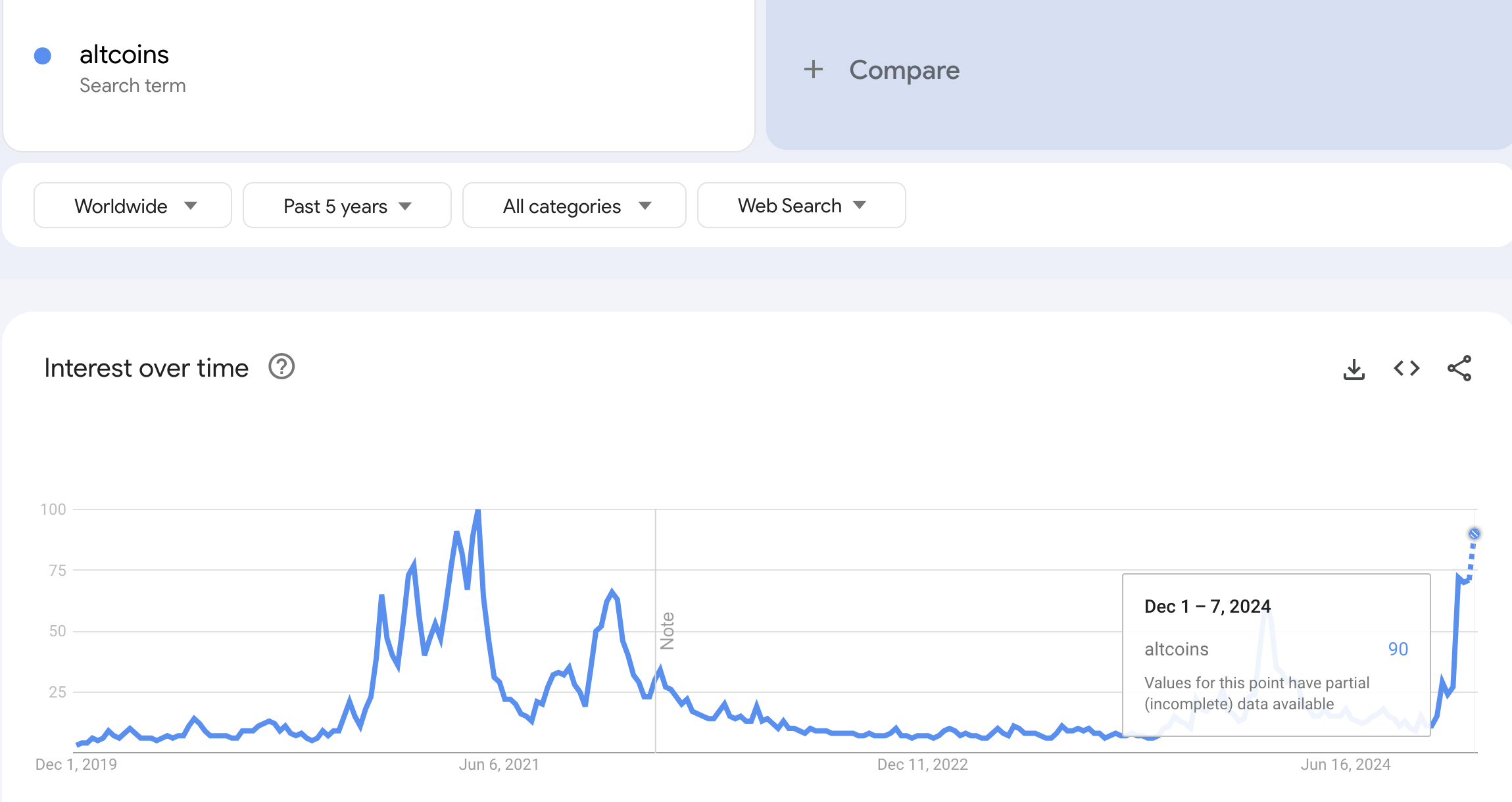Viewport: 1512px width, 802px height.
Task: Click the Dec 1 – 7, 2024 tooltip
Action: tap(1276, 655)
